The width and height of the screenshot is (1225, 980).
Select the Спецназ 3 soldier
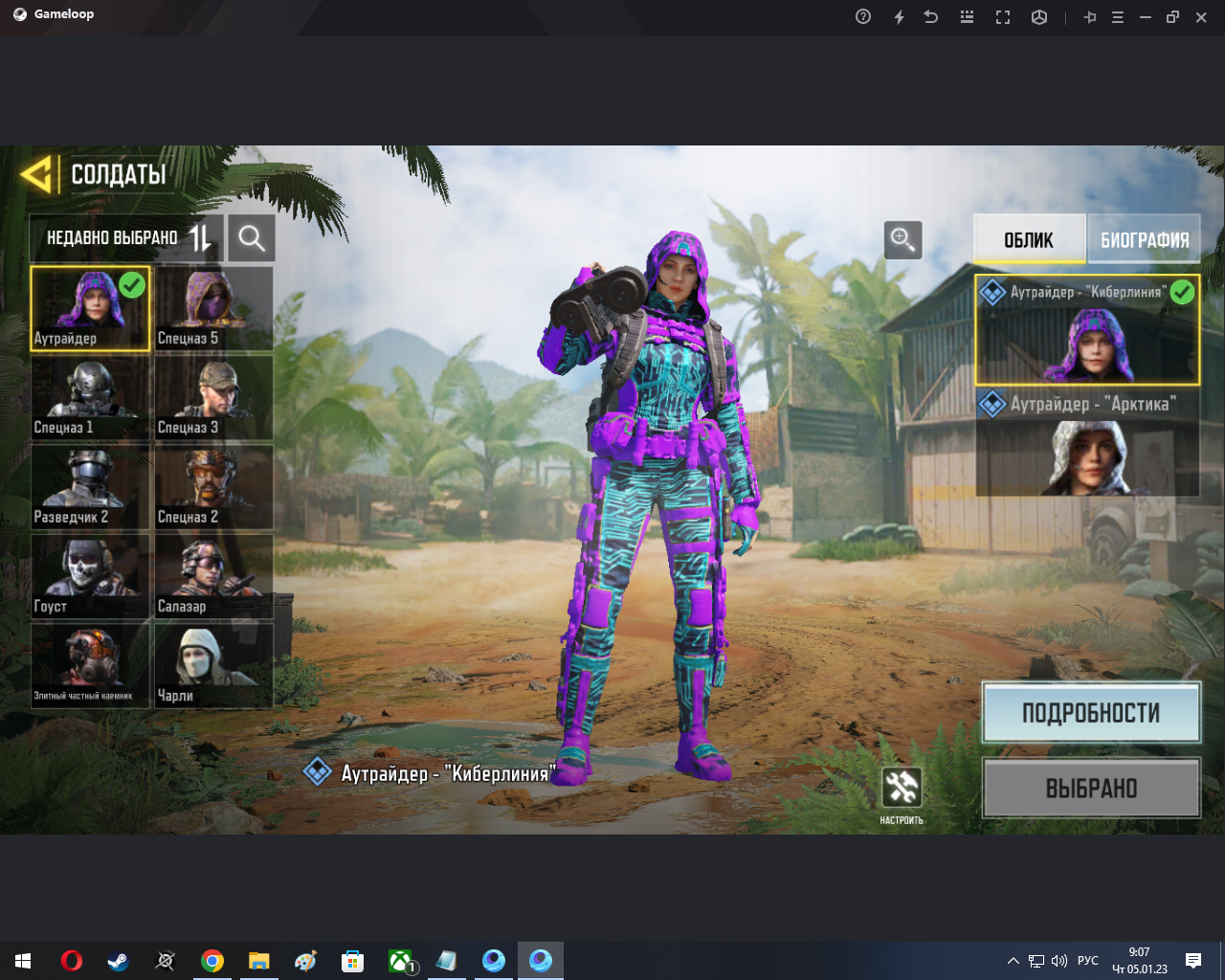pyautogui.click(x=214, y=397)
